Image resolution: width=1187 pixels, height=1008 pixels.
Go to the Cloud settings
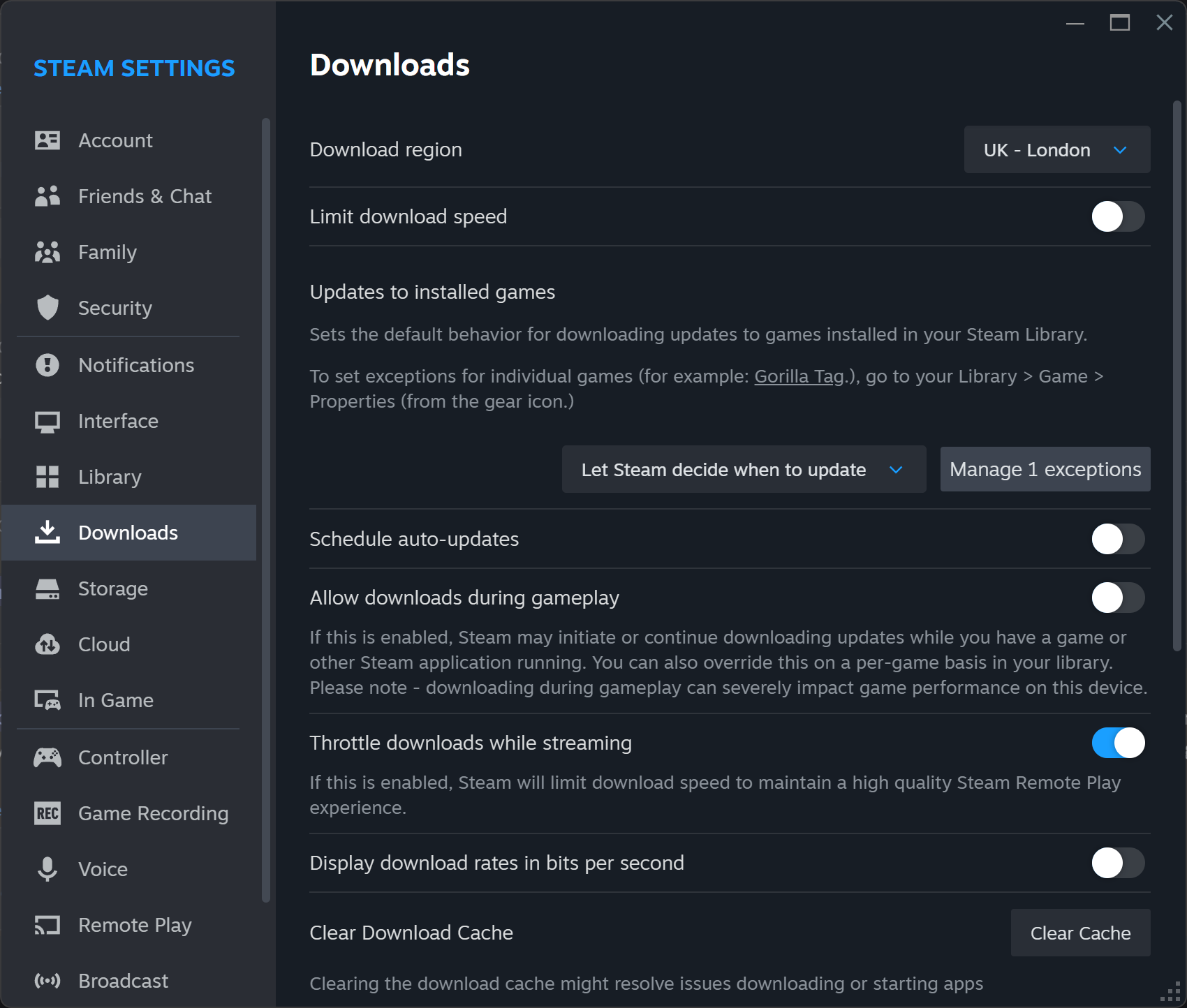pos(129,644)
